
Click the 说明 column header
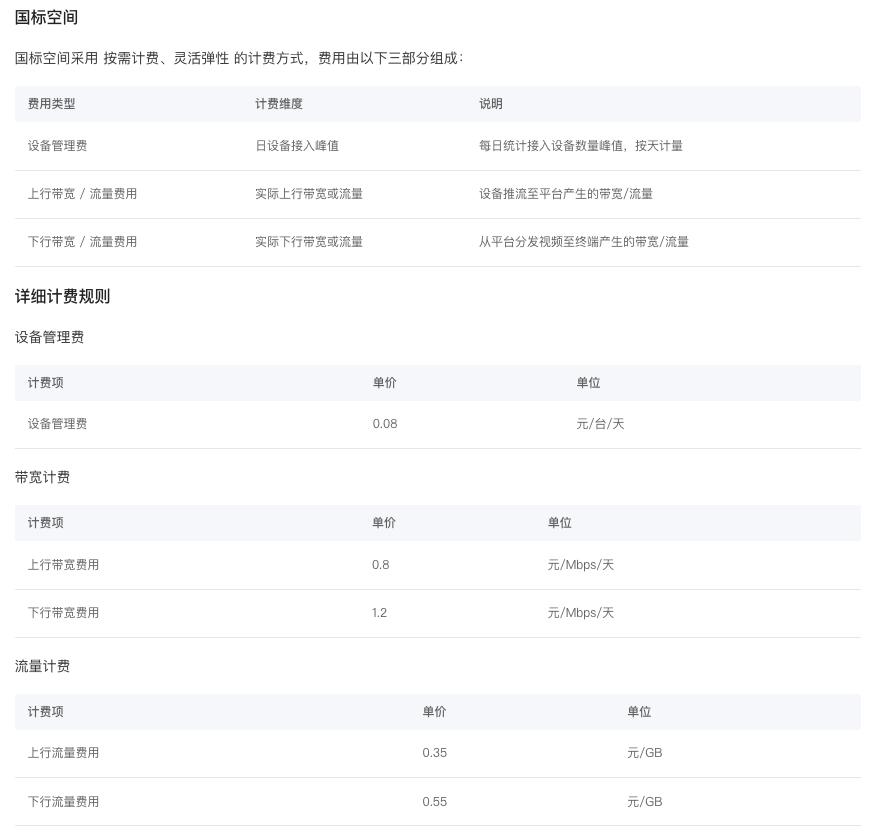tap(490, 104)
